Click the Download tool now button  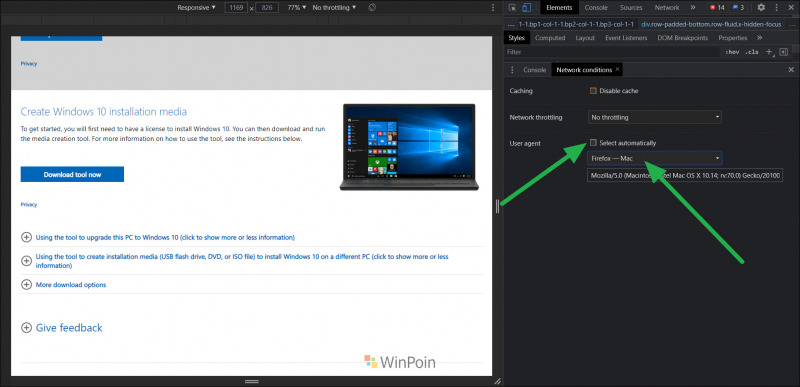click(x=72, y=174)
